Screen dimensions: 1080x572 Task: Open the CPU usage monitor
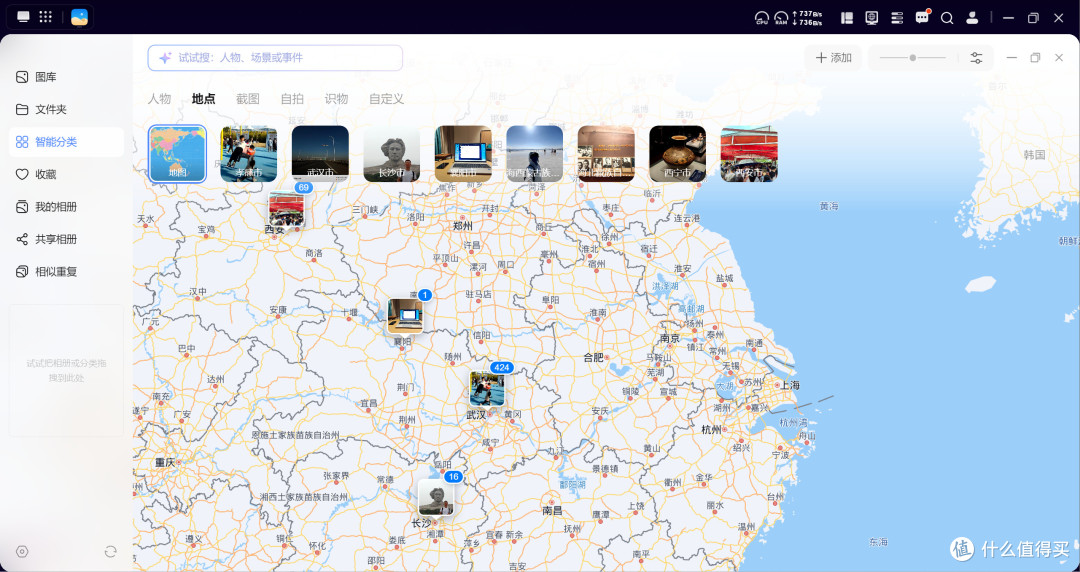pos(761,18)
